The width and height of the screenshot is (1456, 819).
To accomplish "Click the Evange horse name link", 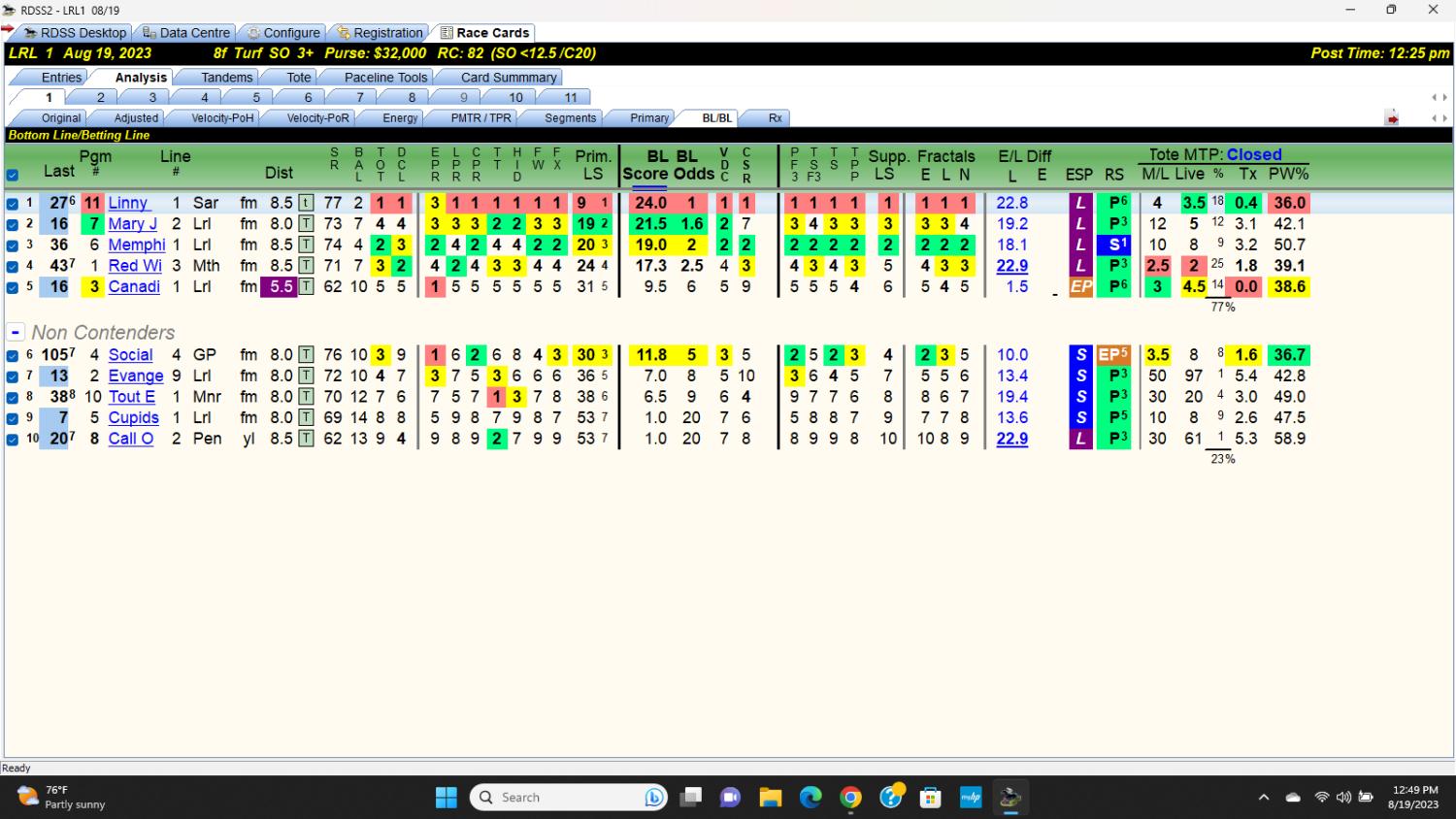I will pyautogui.click(x=136, y=376).
